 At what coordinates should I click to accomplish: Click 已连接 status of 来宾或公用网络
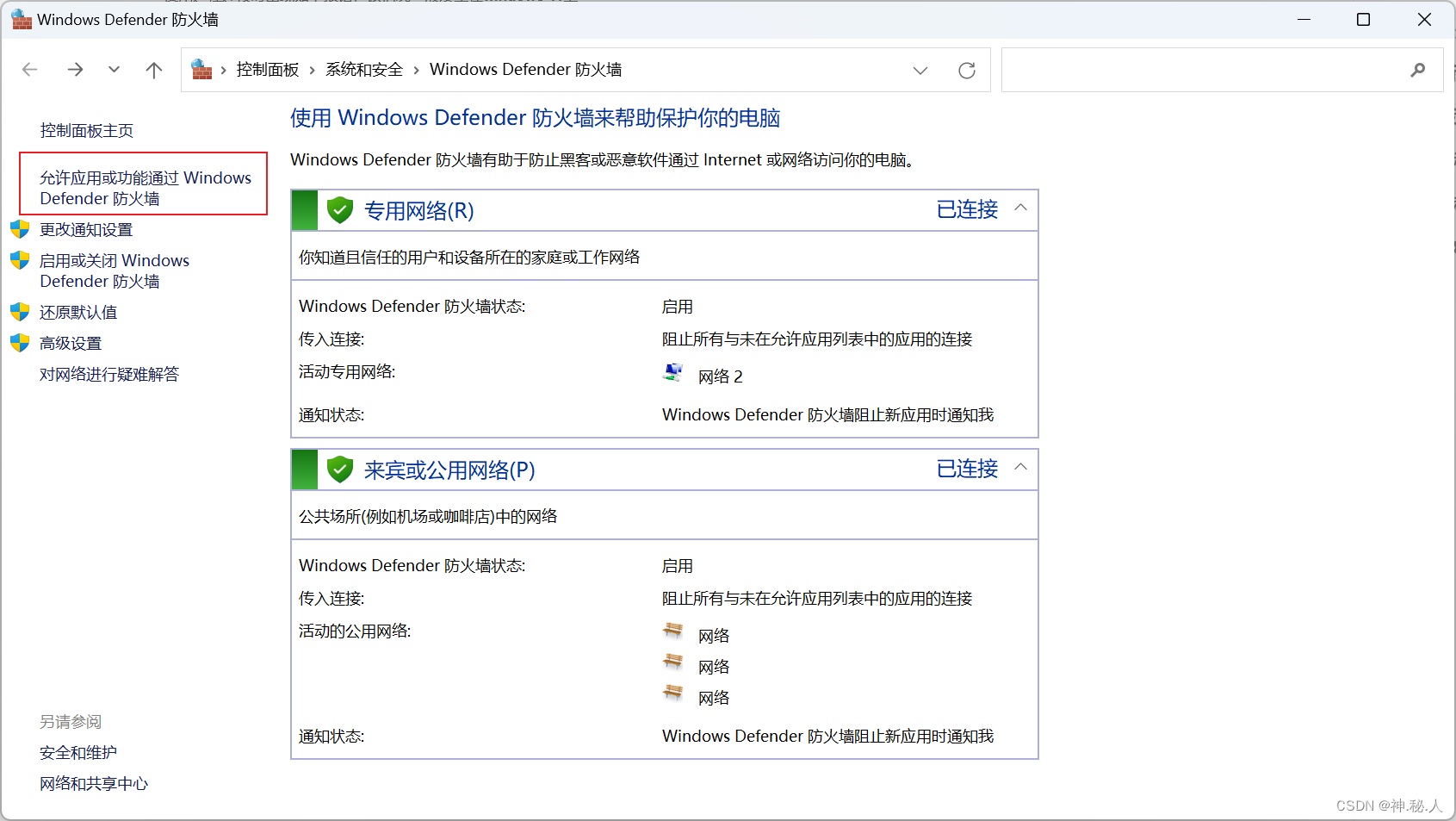(967, 469)
